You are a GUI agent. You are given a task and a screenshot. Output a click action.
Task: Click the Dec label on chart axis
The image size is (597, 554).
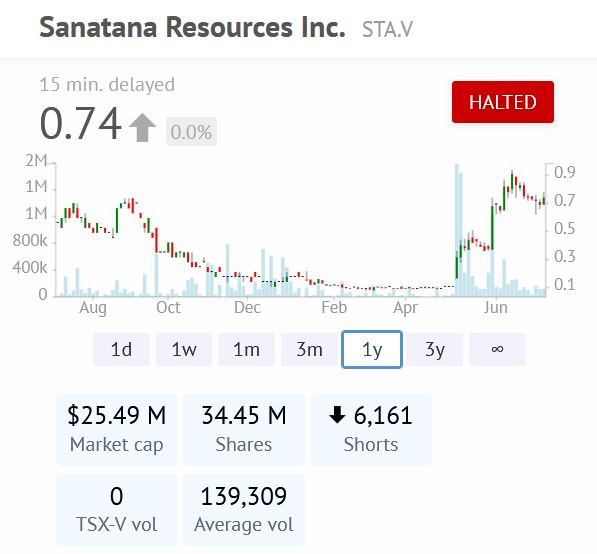click(x=247, y=307)
